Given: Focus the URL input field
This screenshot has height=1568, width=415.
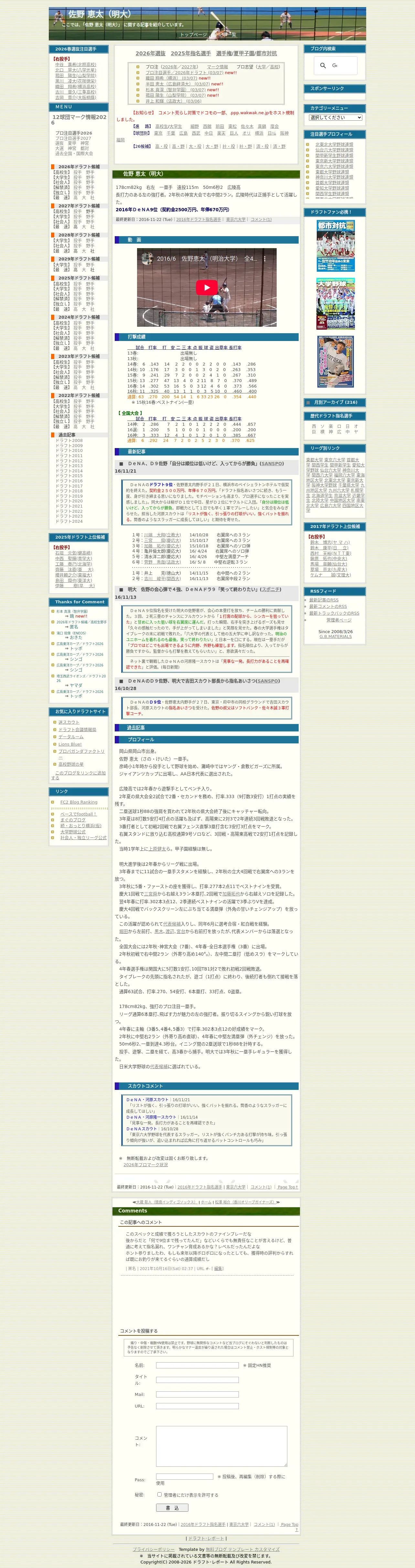Looking at the screenshot, I should coord(197,1406).
